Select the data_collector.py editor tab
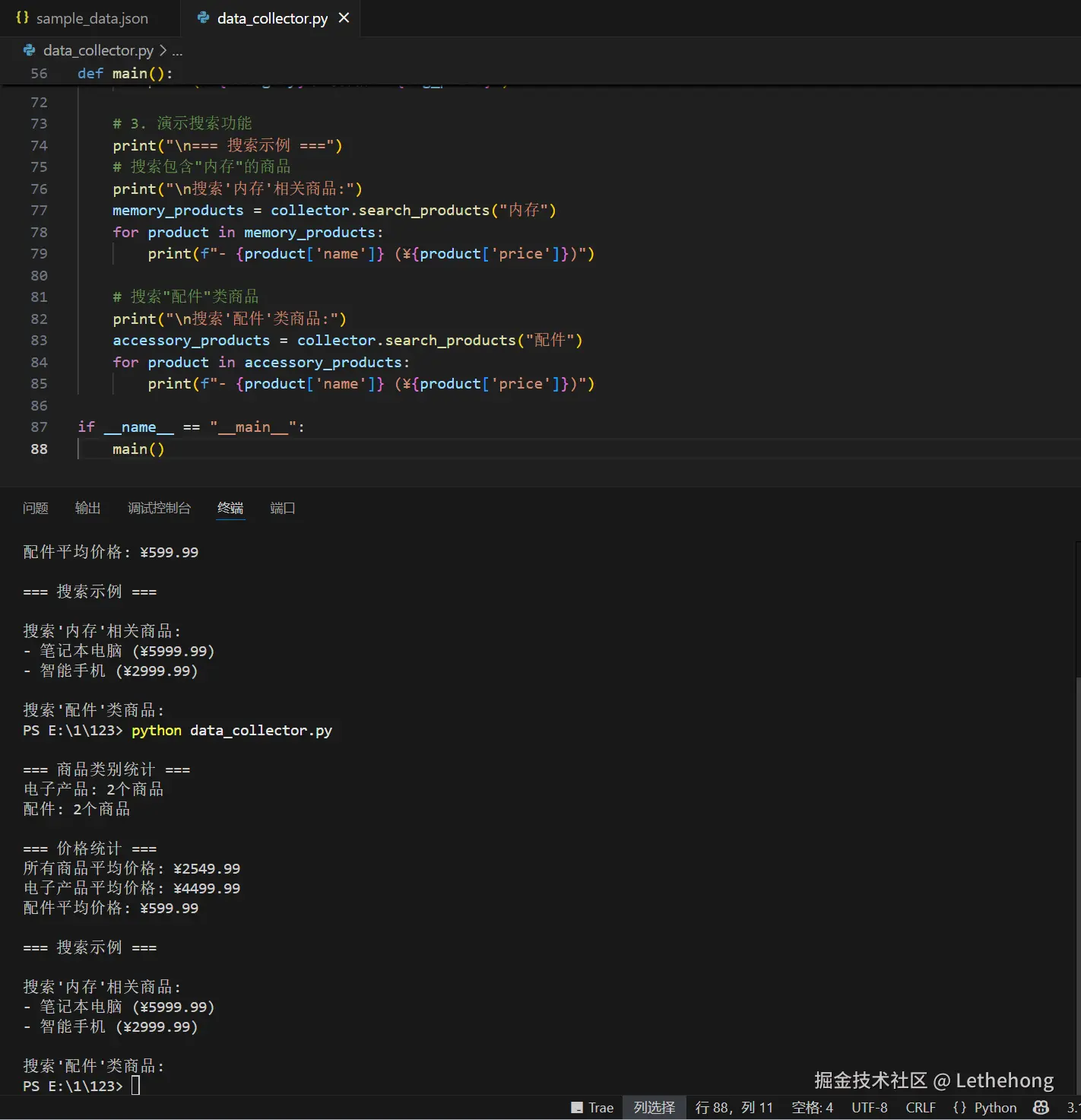The height and width of the screenshot is (1120, 1081). point(270,18)
